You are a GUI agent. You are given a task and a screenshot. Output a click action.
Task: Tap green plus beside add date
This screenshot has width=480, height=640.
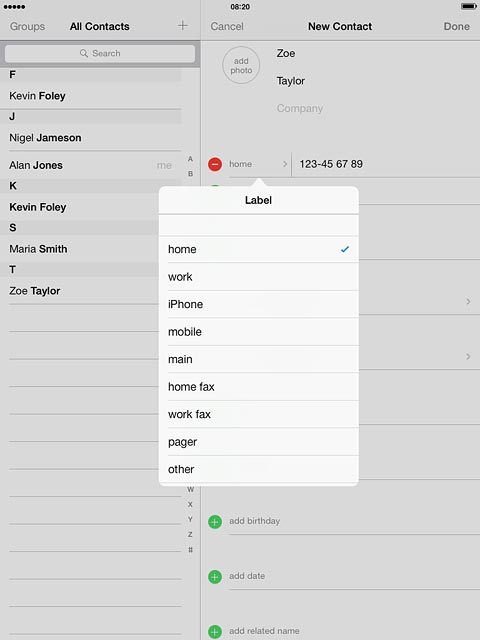(x=215, y=577)
